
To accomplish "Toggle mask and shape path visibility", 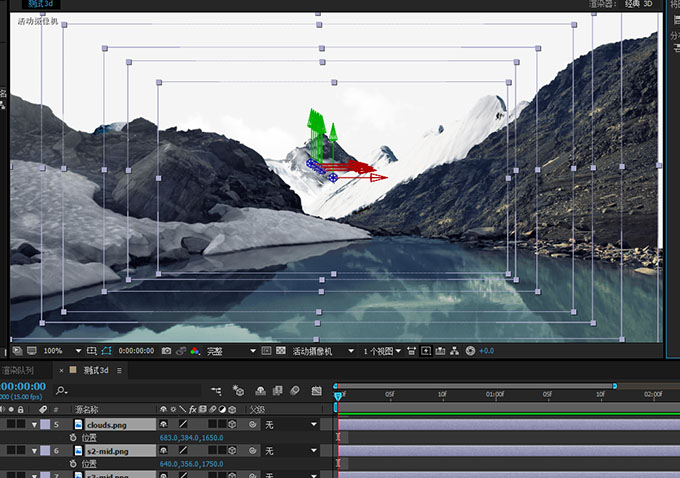I will click(x=106, y=350).
